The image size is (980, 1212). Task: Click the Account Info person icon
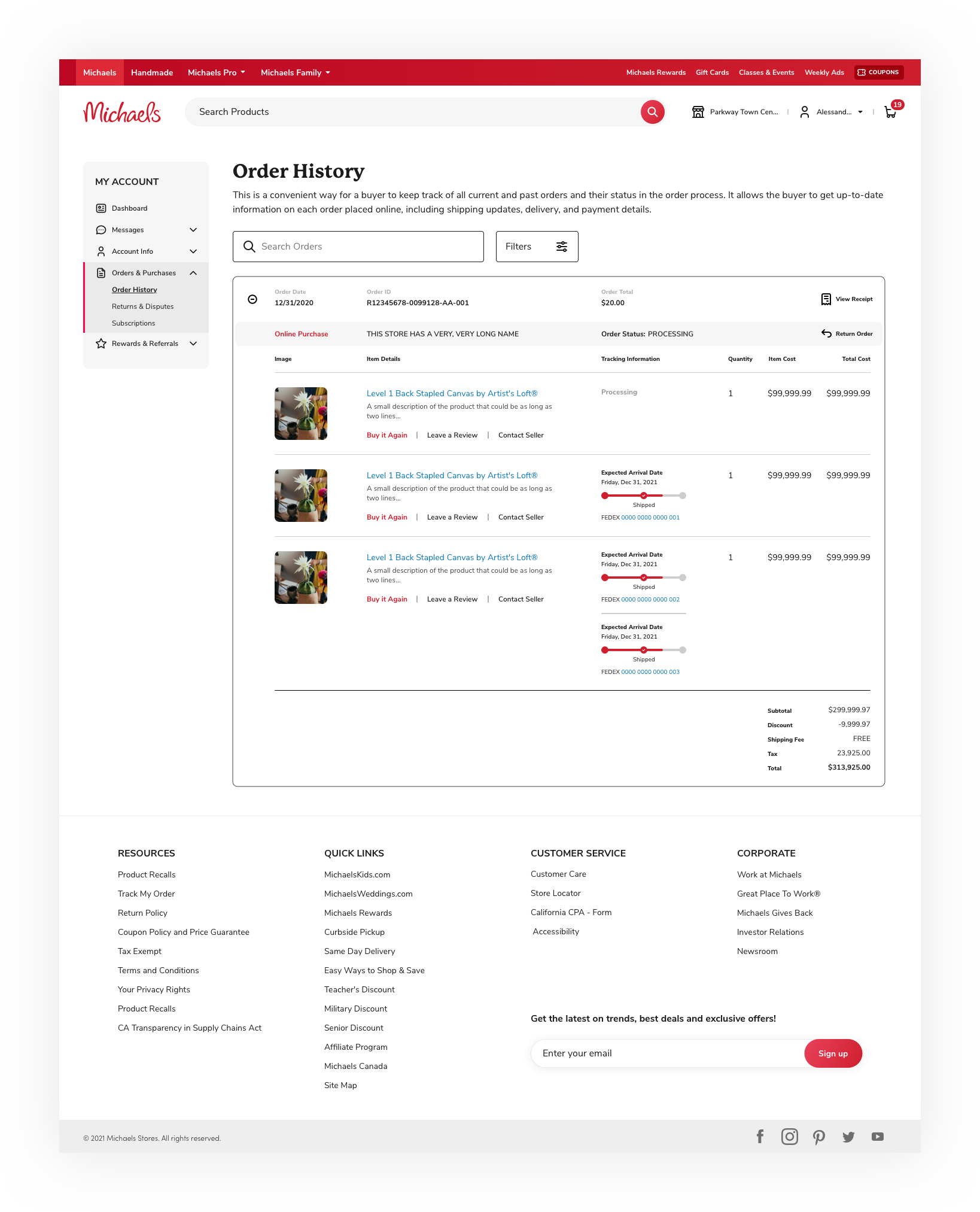point(101,251)
